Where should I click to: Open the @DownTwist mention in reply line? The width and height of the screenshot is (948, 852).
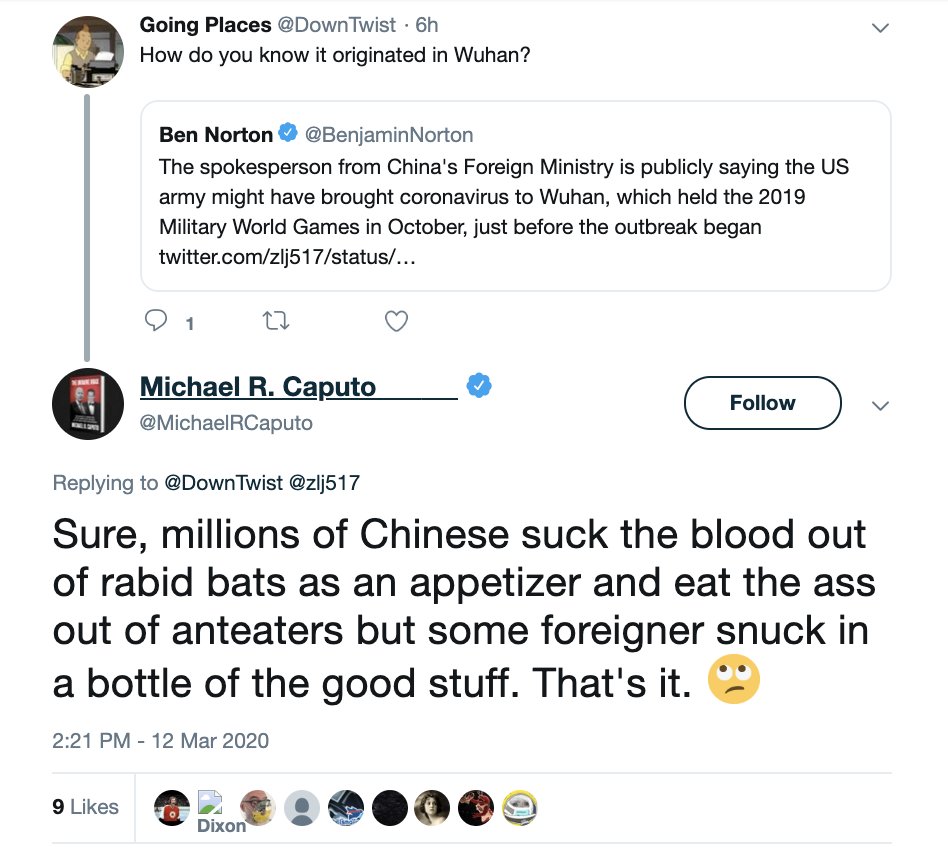[x=223, y=483]
